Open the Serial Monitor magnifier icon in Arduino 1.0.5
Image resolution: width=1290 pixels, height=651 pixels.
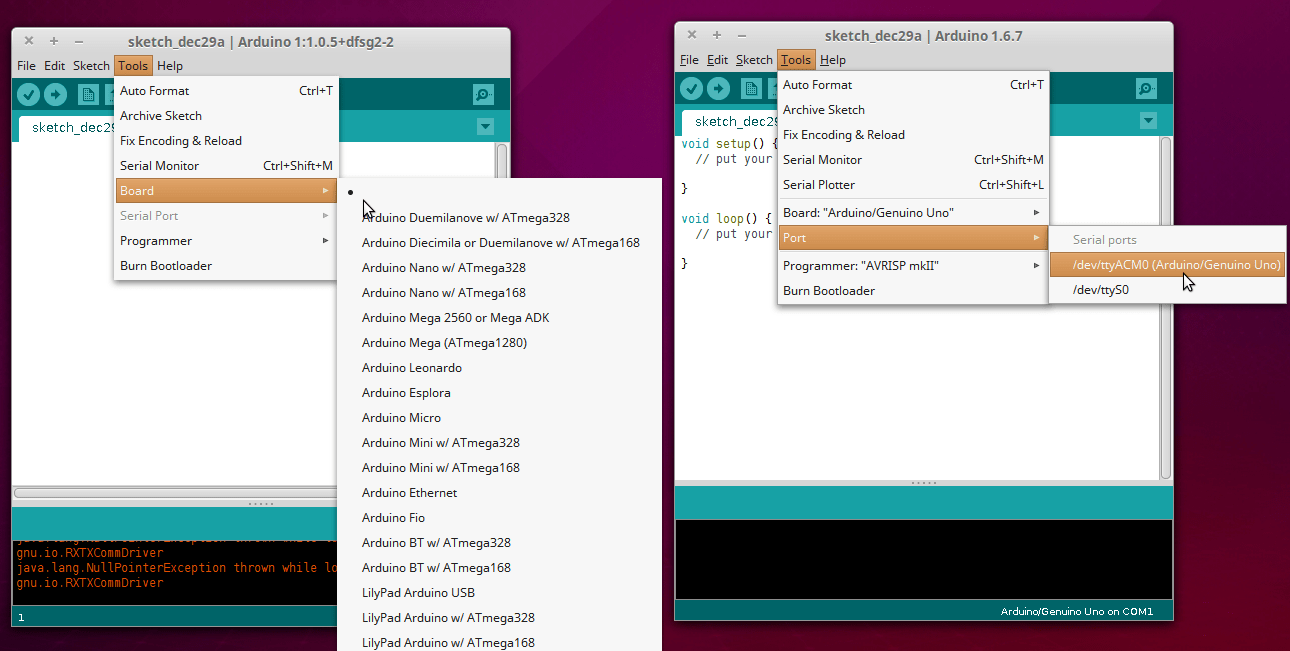tap(483, 94)
